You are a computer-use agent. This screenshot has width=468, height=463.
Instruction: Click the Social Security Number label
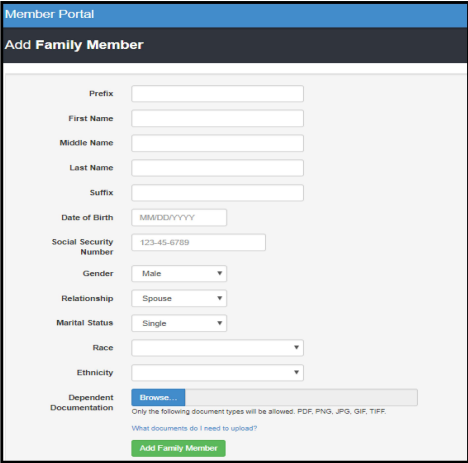coord(82,247)
